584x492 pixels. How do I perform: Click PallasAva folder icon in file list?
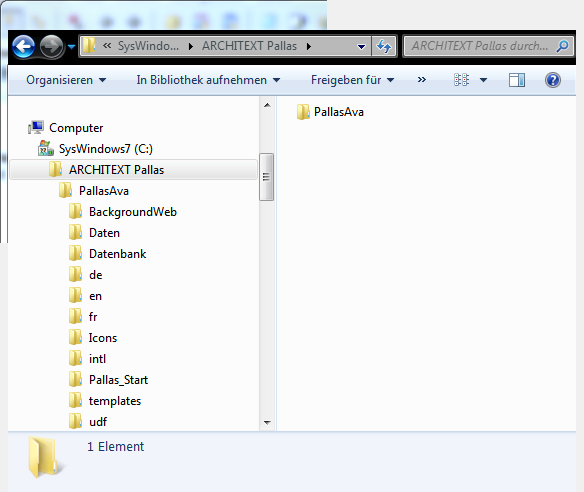303,112
